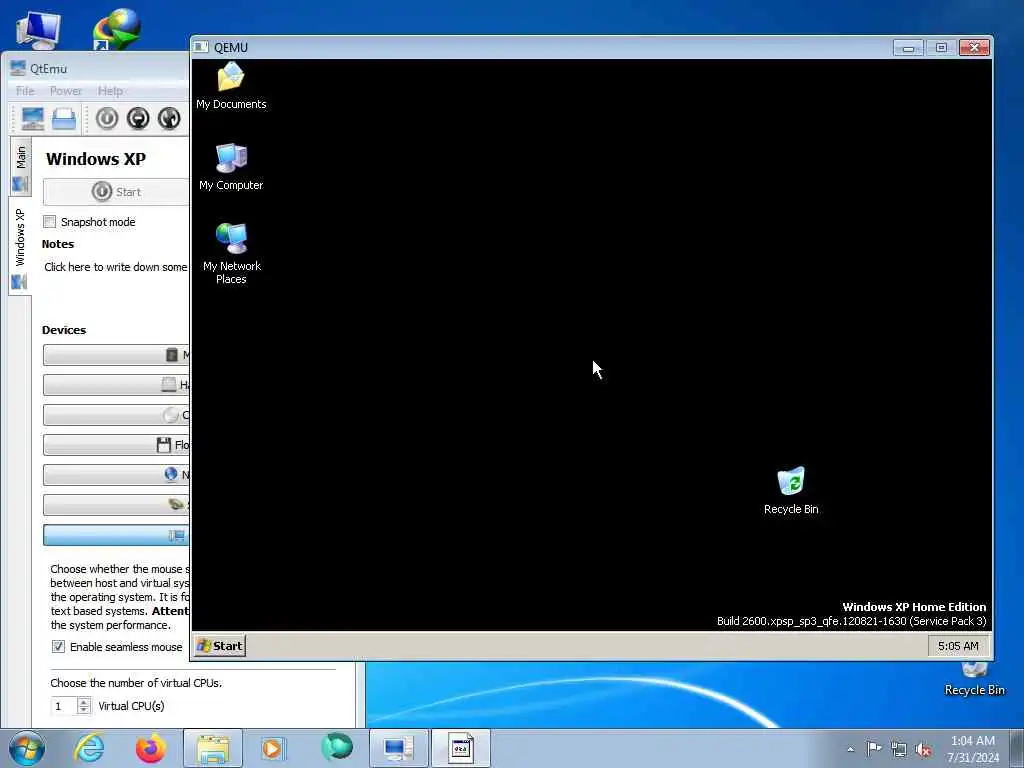Maximize the QEMU window
The height and width of the screenshot is (768, 1024).
[941, 48]
